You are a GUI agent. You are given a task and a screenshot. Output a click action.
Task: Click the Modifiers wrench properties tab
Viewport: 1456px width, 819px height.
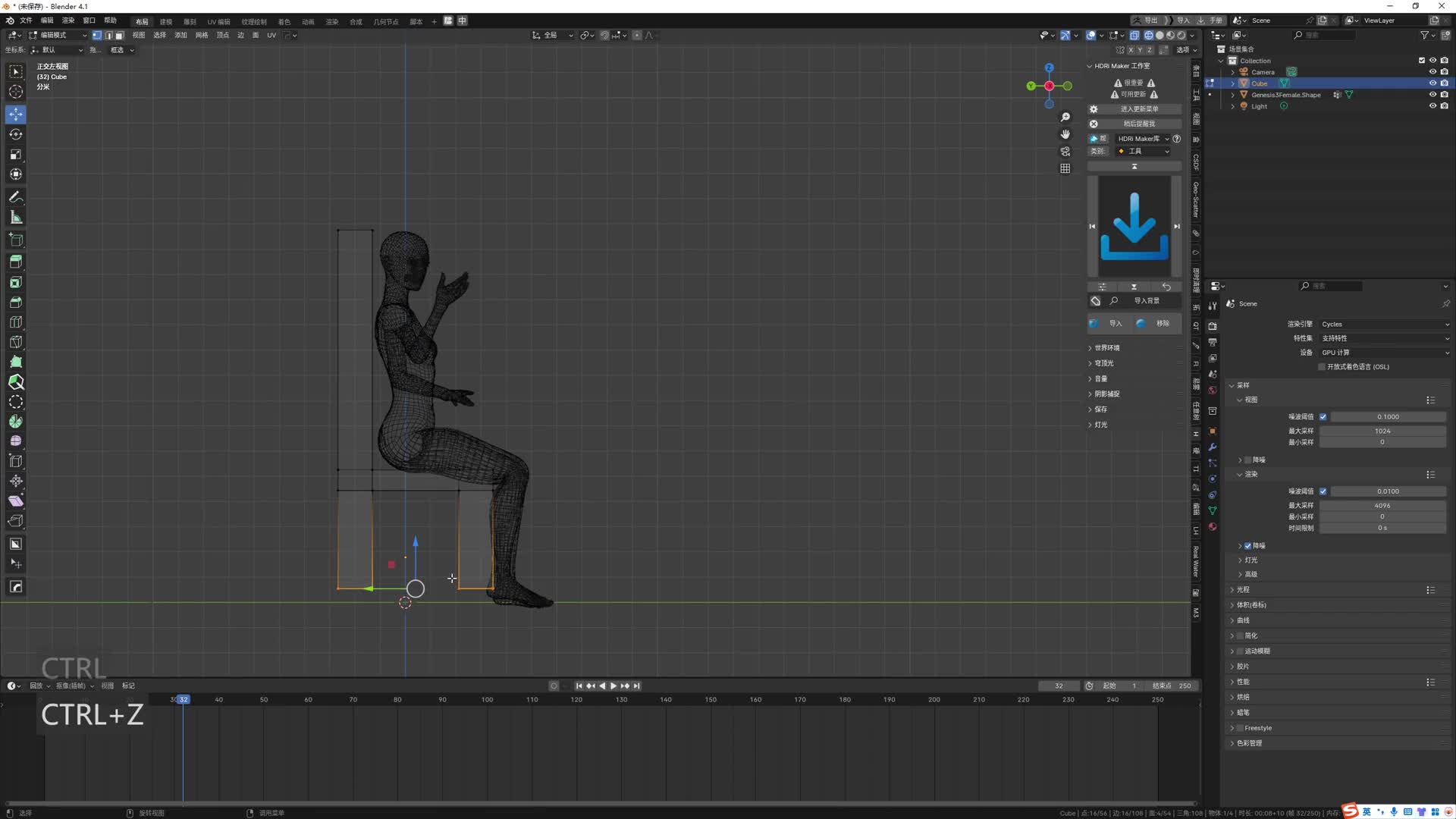click(x=1213, y=447)
